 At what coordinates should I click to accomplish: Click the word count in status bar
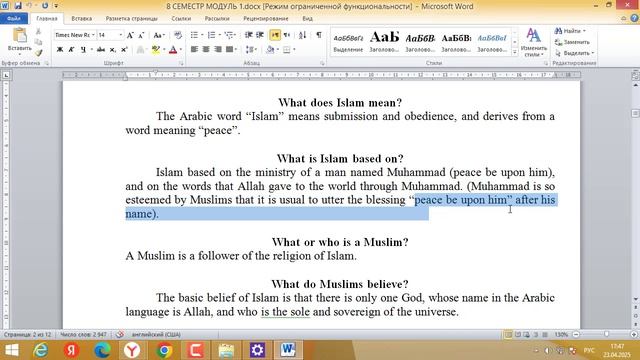[83, 335]
